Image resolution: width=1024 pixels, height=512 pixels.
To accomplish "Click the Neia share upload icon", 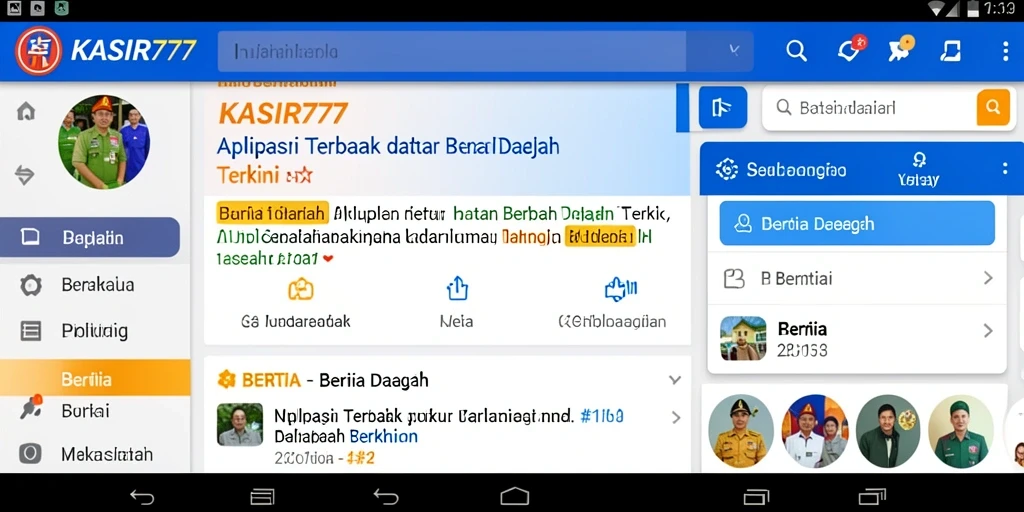I will tap(457, 288).
